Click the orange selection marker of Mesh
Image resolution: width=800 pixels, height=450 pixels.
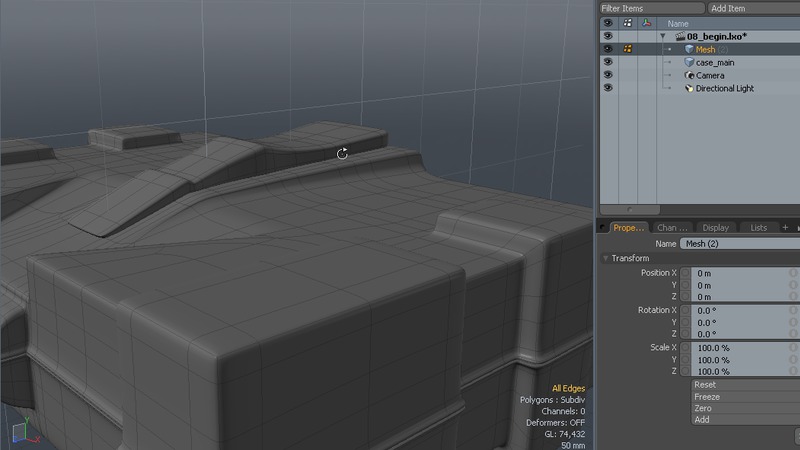click(628, 49)
